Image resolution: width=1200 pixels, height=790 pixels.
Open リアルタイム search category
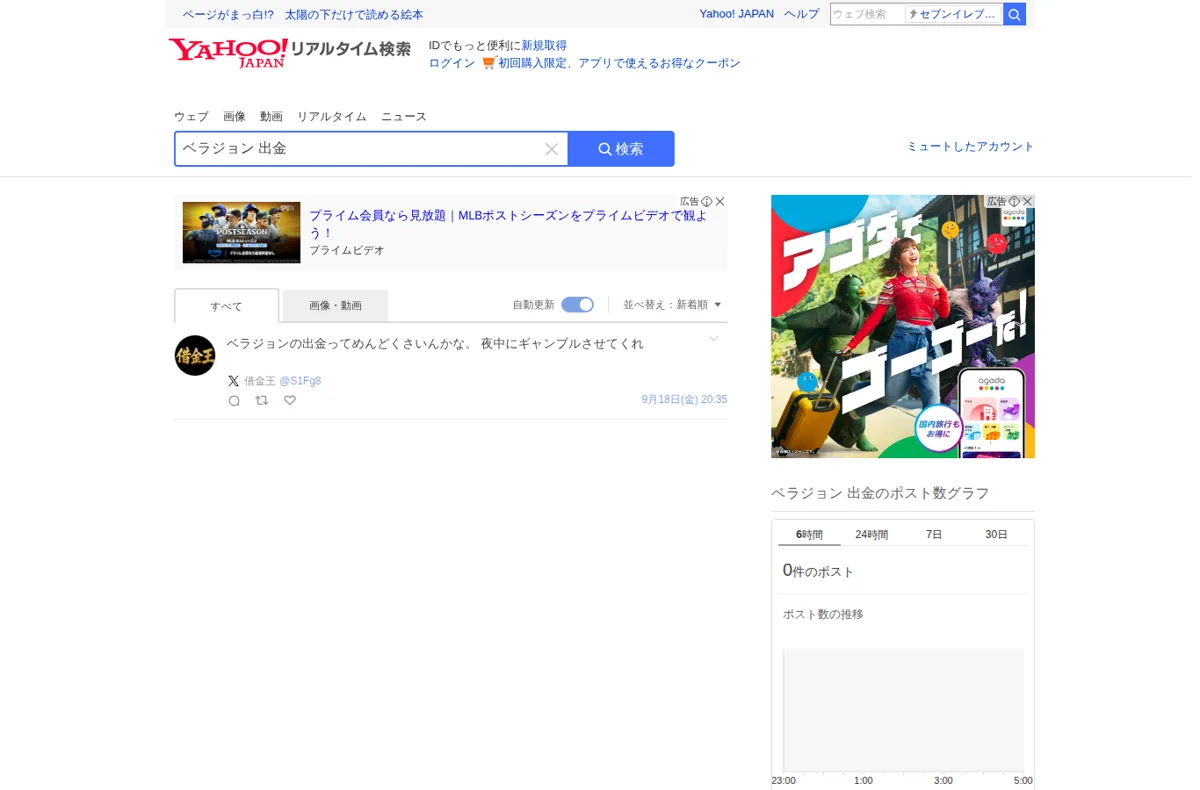[x=332, y=117]
